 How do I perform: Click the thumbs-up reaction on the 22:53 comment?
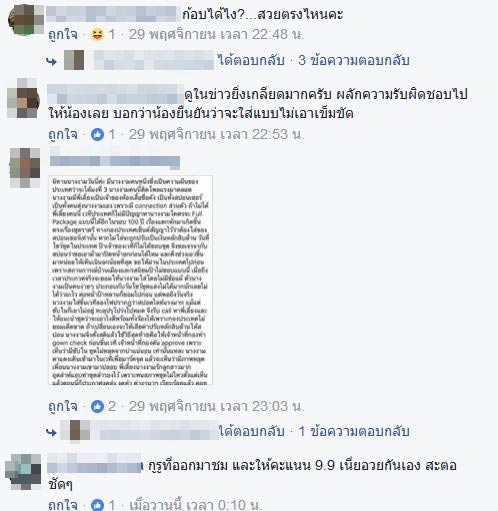coord(97,135)
